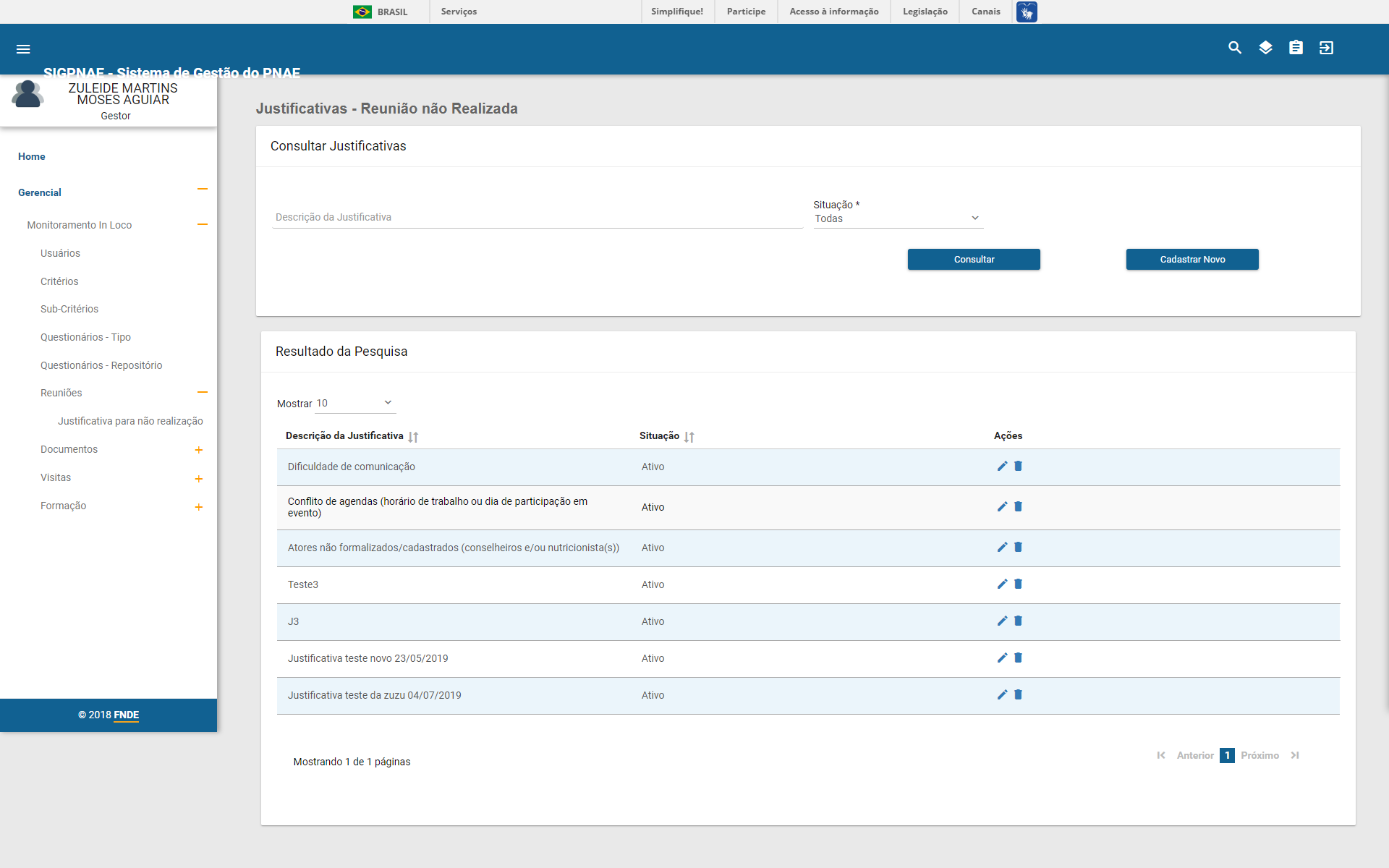This screenshot has width=1389, height=868.
Task: Click the search magnifier icon in header
Action: (1235, 48)
